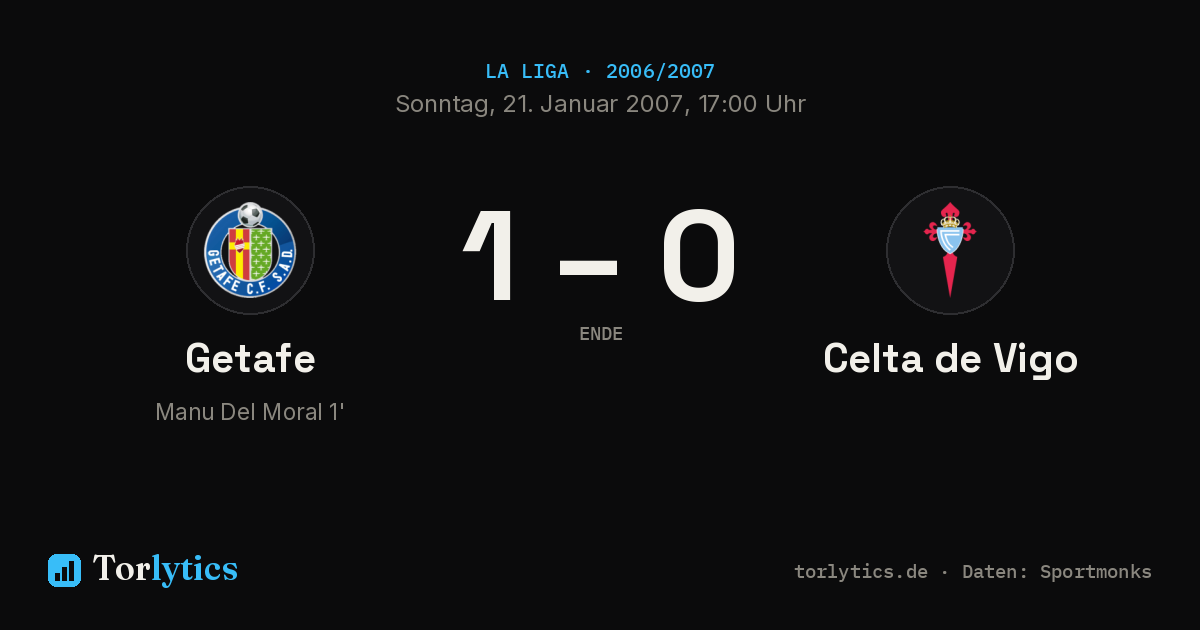Click the Daten: Sportmonks credit

[1057, 572]
